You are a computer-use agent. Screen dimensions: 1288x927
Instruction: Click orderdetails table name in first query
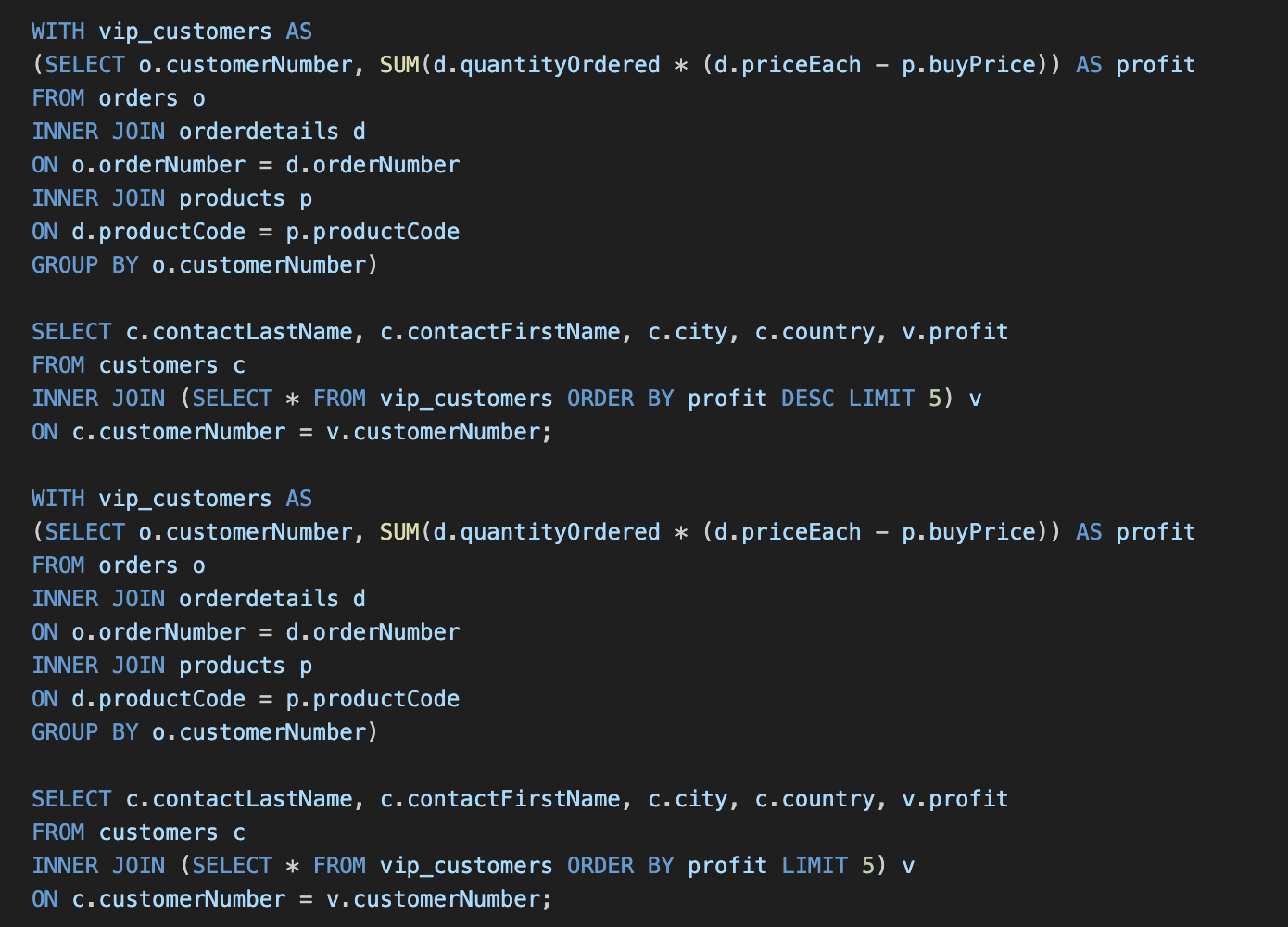259,132
